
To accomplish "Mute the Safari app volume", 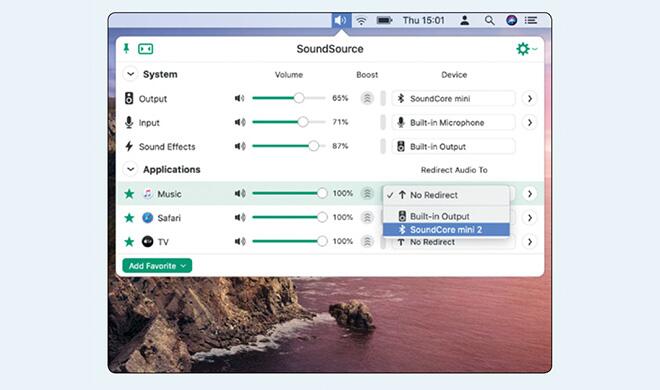I will click(x=240, y=218).
